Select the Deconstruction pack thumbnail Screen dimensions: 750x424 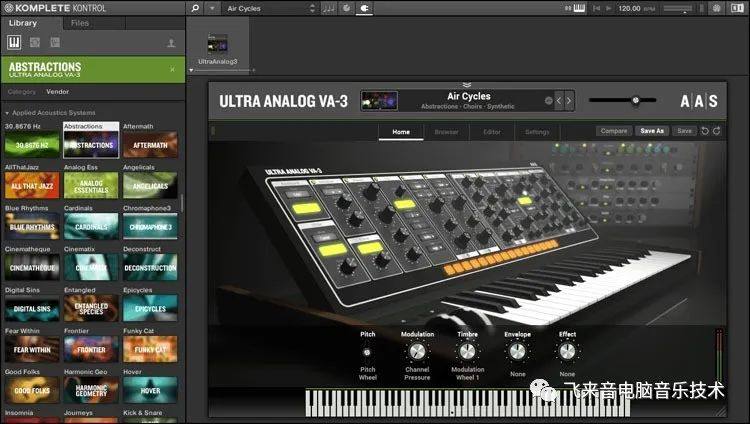[150, 268]
